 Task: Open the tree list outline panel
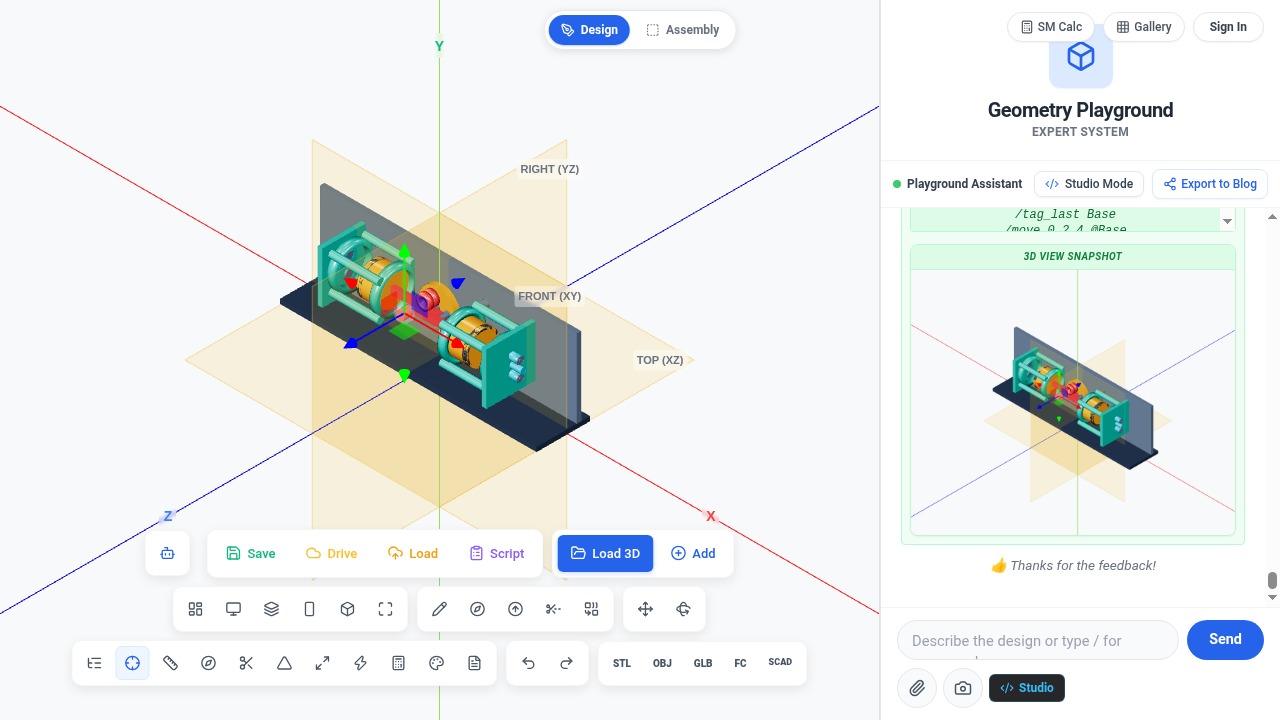click(x=94, y=663)
